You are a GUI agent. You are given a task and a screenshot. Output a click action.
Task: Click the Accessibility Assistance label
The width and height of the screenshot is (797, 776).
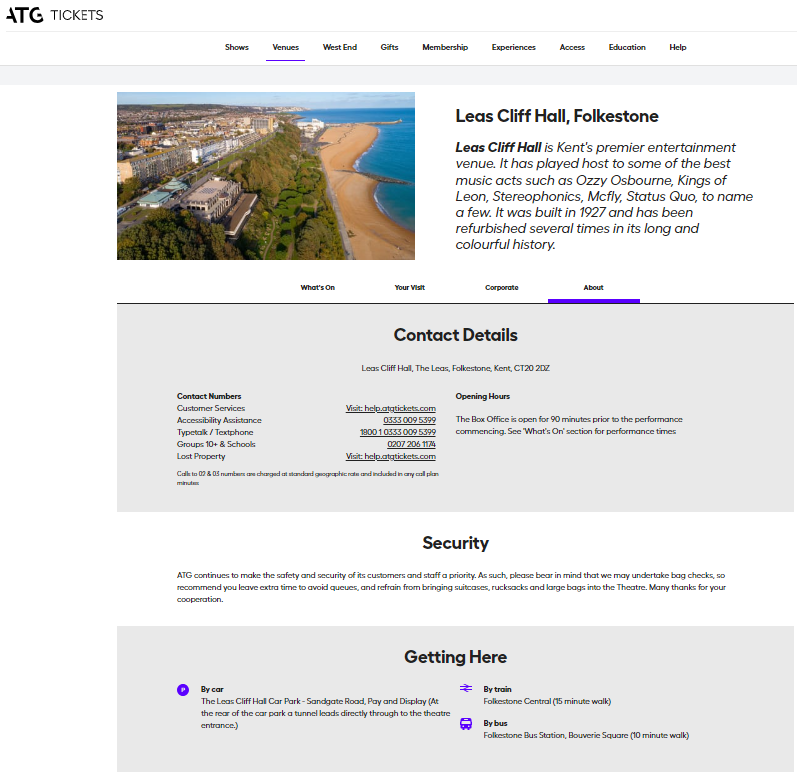click(x=219, y=420)
